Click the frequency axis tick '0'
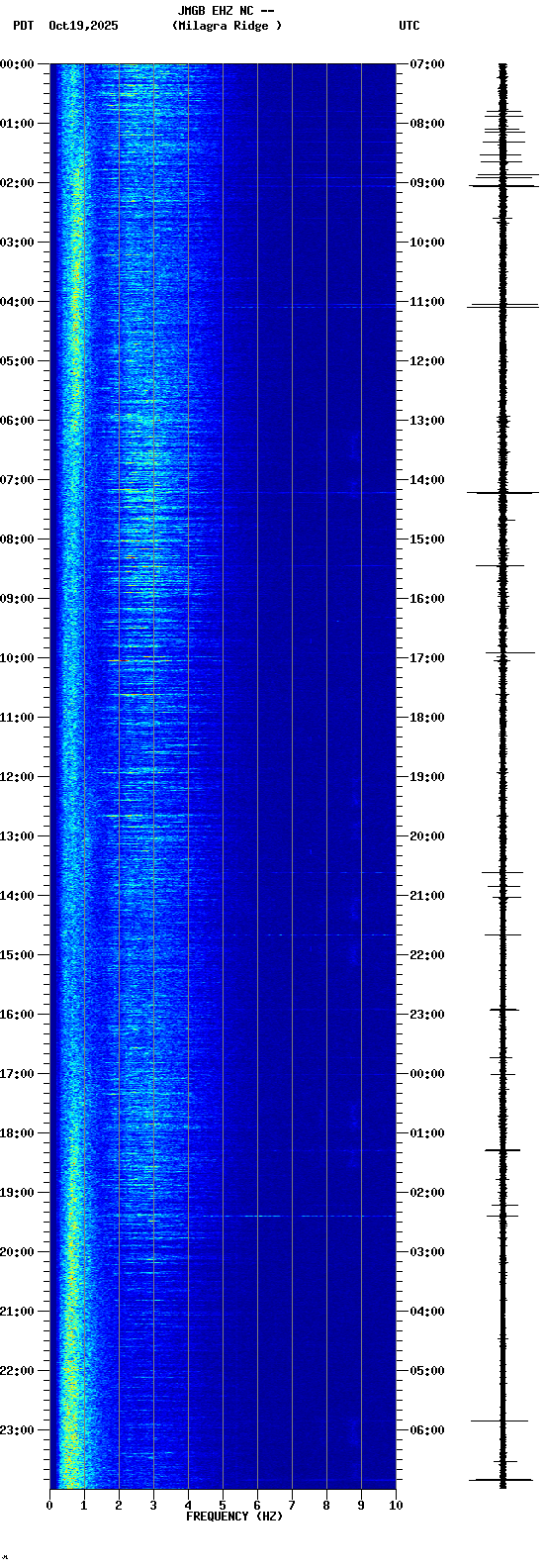The image size is (546, 1568). click(x=49, y=1506)
